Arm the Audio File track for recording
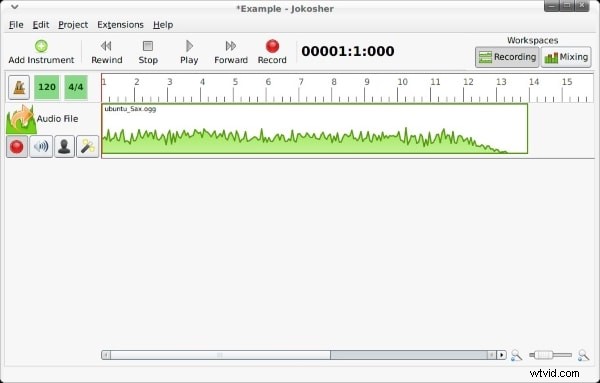 (16, 147)
